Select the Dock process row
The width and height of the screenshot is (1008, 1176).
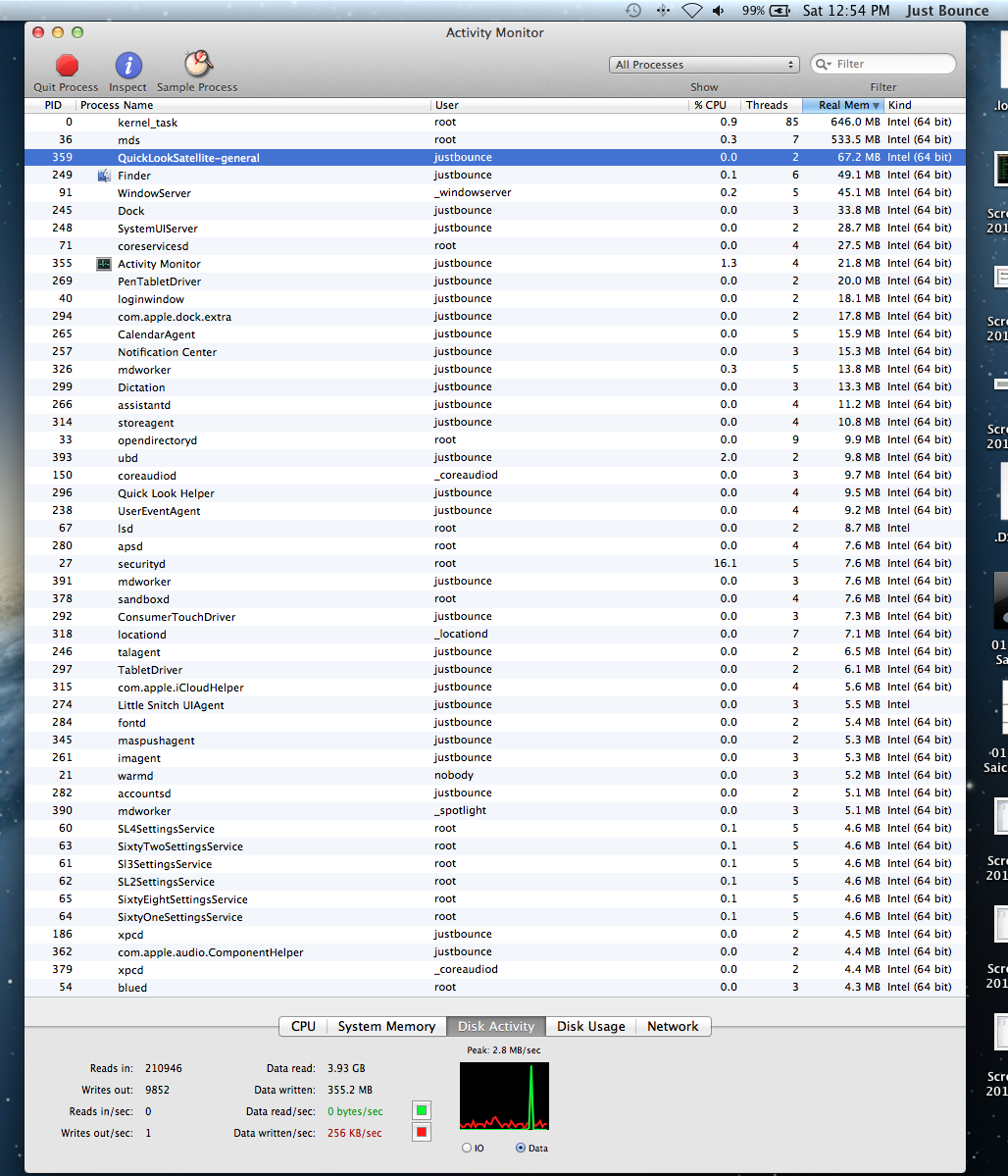495,211
